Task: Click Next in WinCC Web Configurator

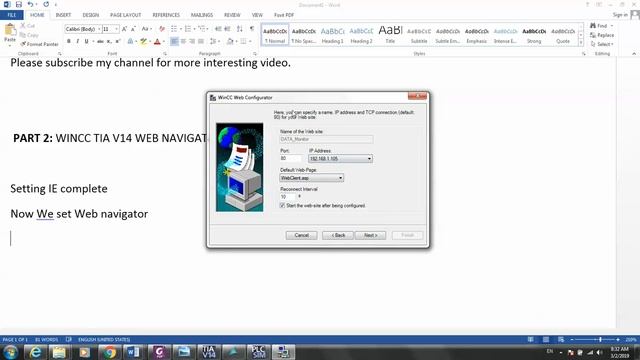Action: pyautogui.click(x=370, y=235)
